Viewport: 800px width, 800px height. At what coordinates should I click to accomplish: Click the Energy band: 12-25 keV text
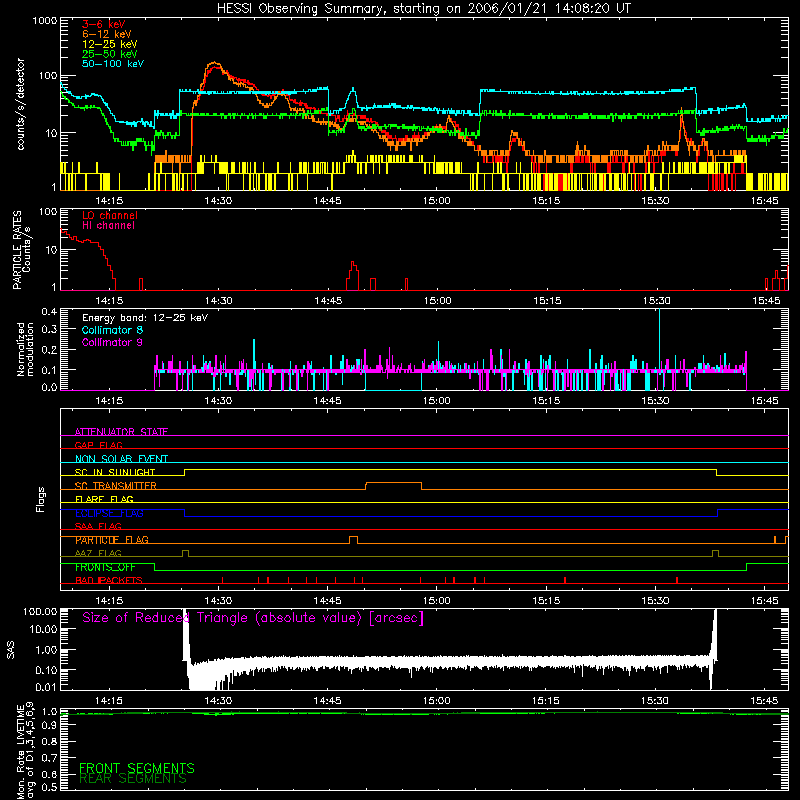coord(145,318)
